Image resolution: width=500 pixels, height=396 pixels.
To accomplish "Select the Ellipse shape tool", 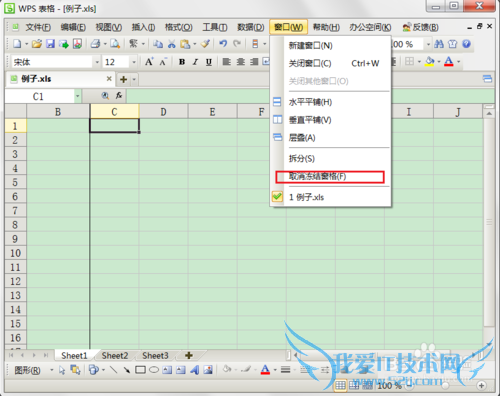I will click(154, 370).
